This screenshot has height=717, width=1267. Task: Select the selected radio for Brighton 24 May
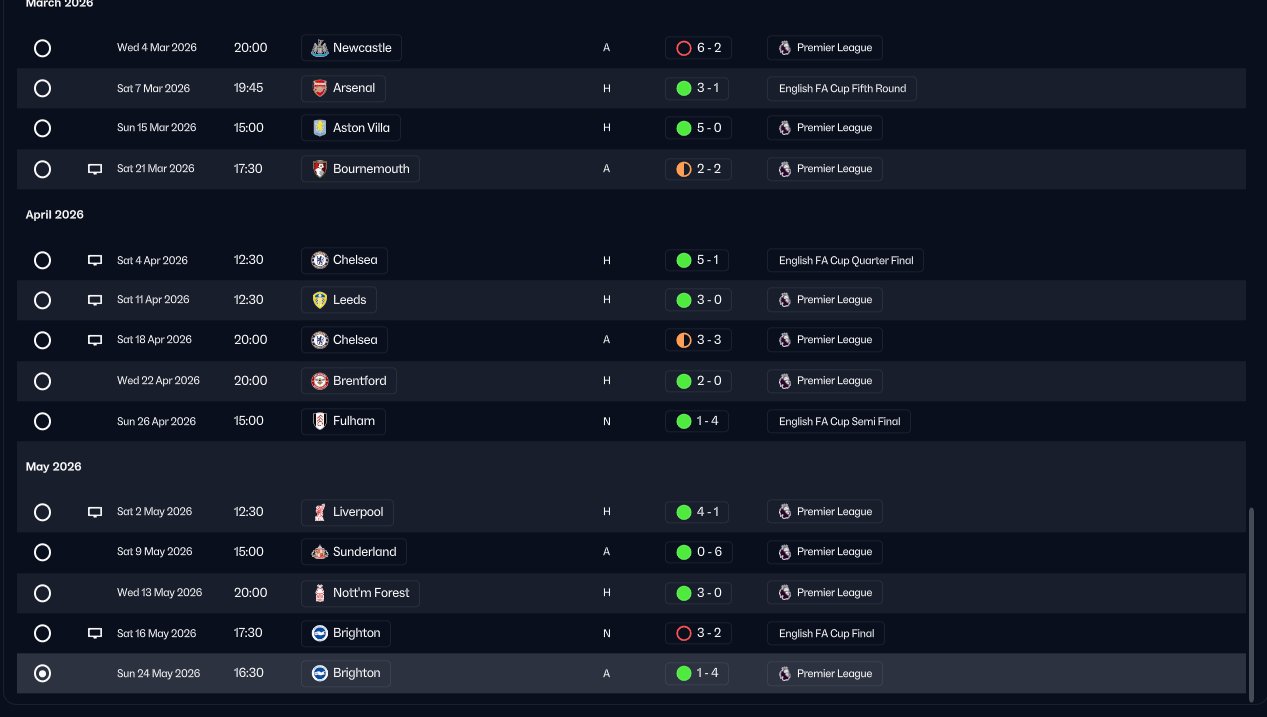(42, 674)
